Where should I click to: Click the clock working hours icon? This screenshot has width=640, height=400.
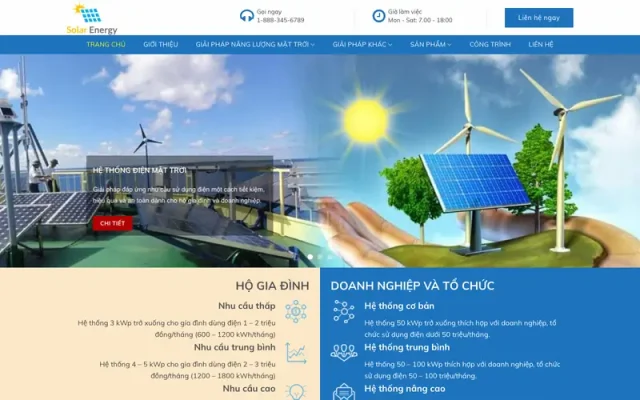click(x=379, y=16)
